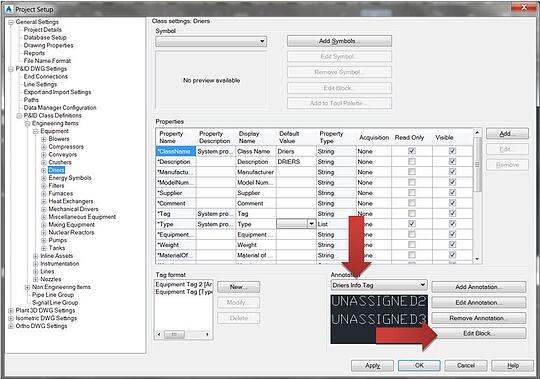Collapse the General Settings tree node
Image resolution: width=540 pixels, height=379 pixels.
11,22
